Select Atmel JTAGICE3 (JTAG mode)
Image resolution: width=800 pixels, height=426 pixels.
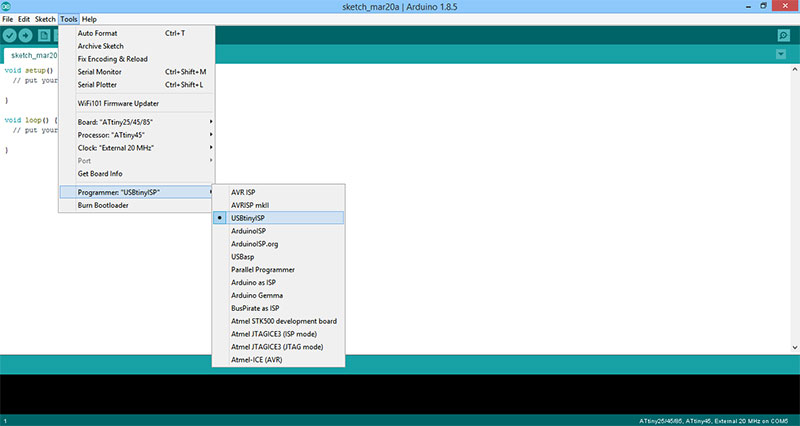(279, 347)
